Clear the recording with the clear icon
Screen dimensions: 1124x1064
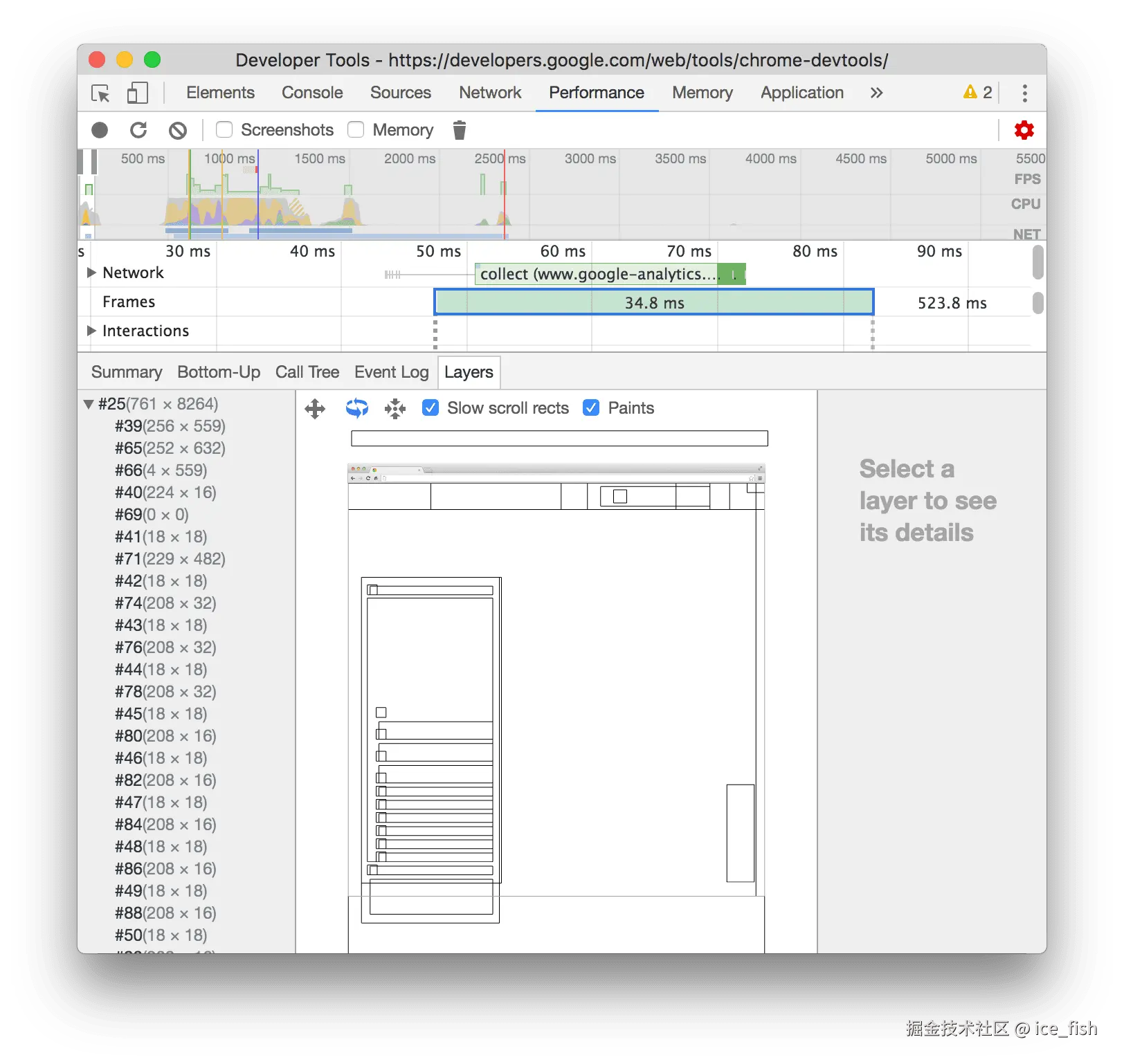[x=178, y=130]
